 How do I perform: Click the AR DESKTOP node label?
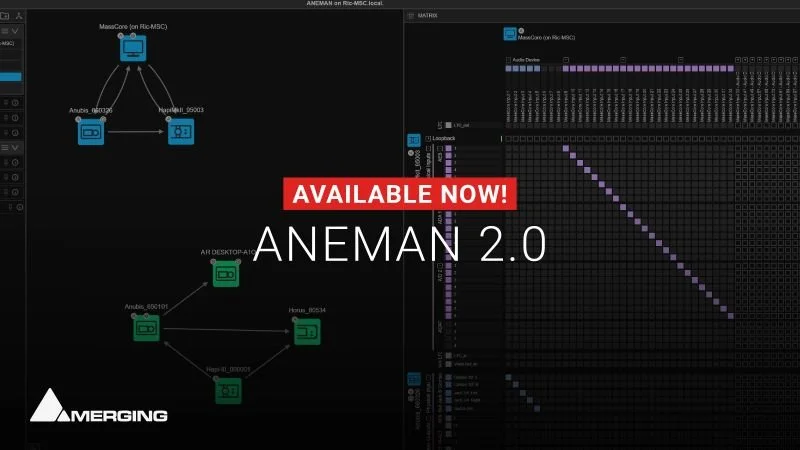point(227,252)
